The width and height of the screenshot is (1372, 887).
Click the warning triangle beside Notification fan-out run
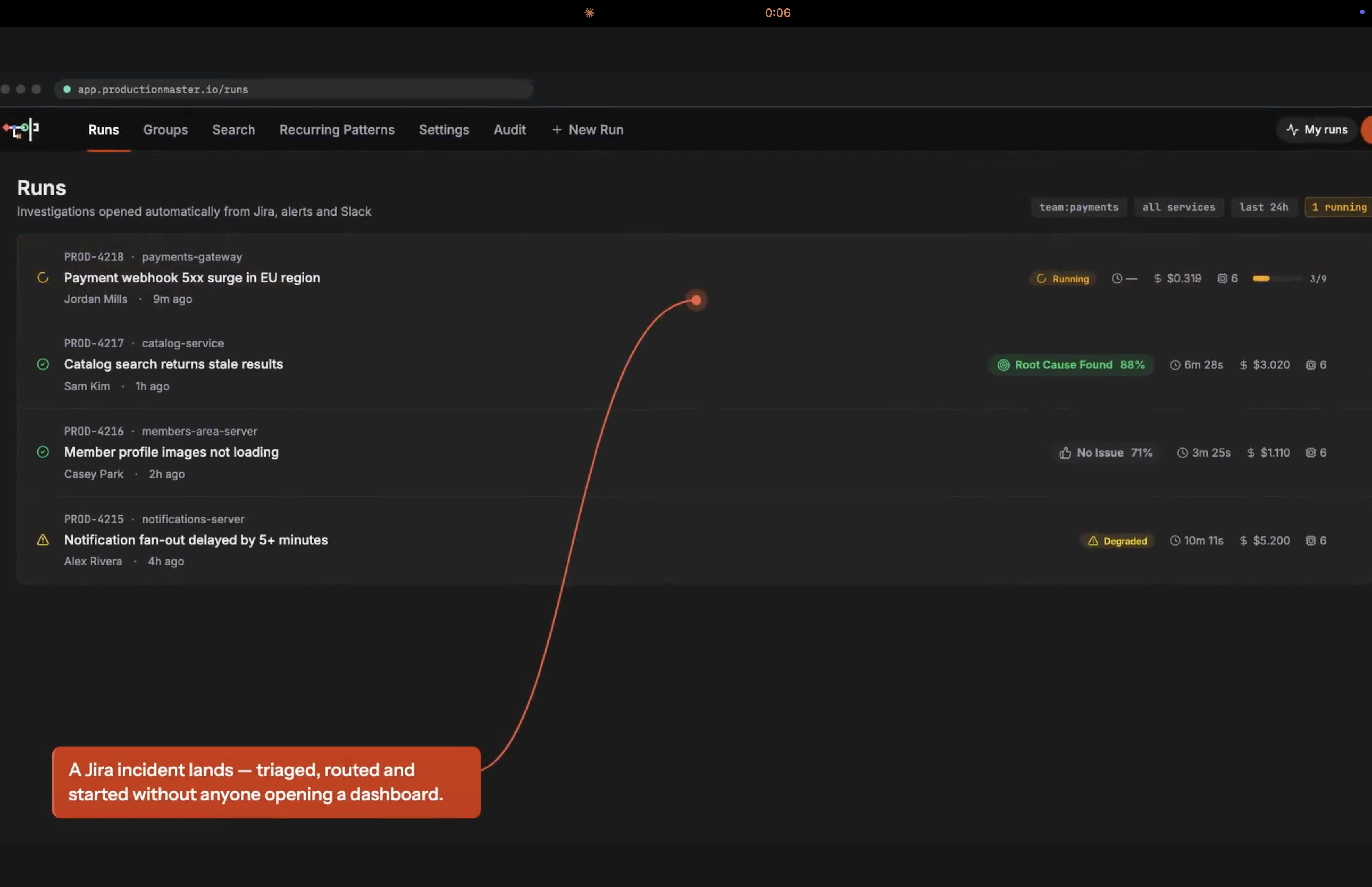pos(42,540)
